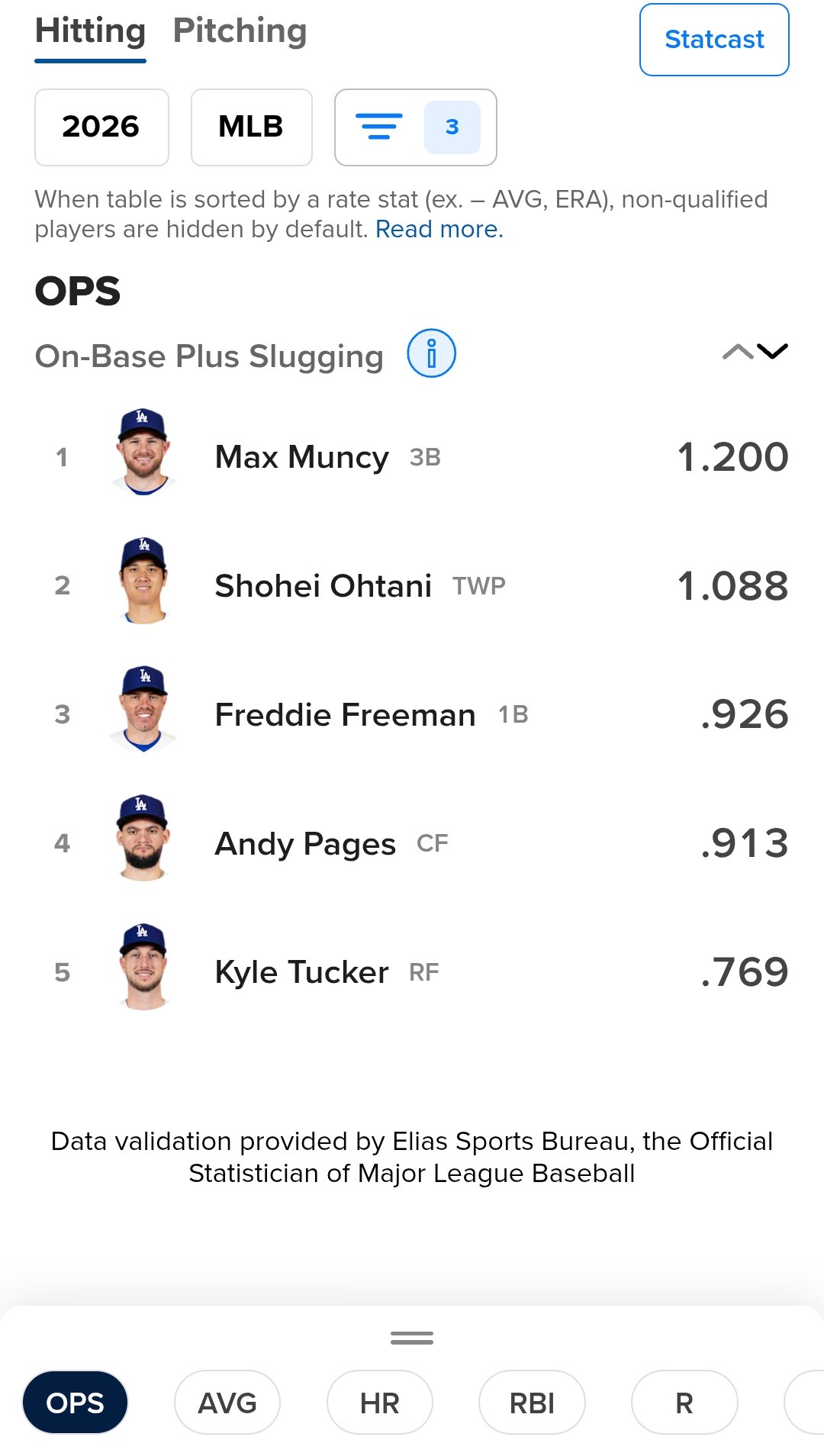Tap Shohei Ohtani's headshot
The height and width of the screenshot is (1456, 824).
(143, 581)
